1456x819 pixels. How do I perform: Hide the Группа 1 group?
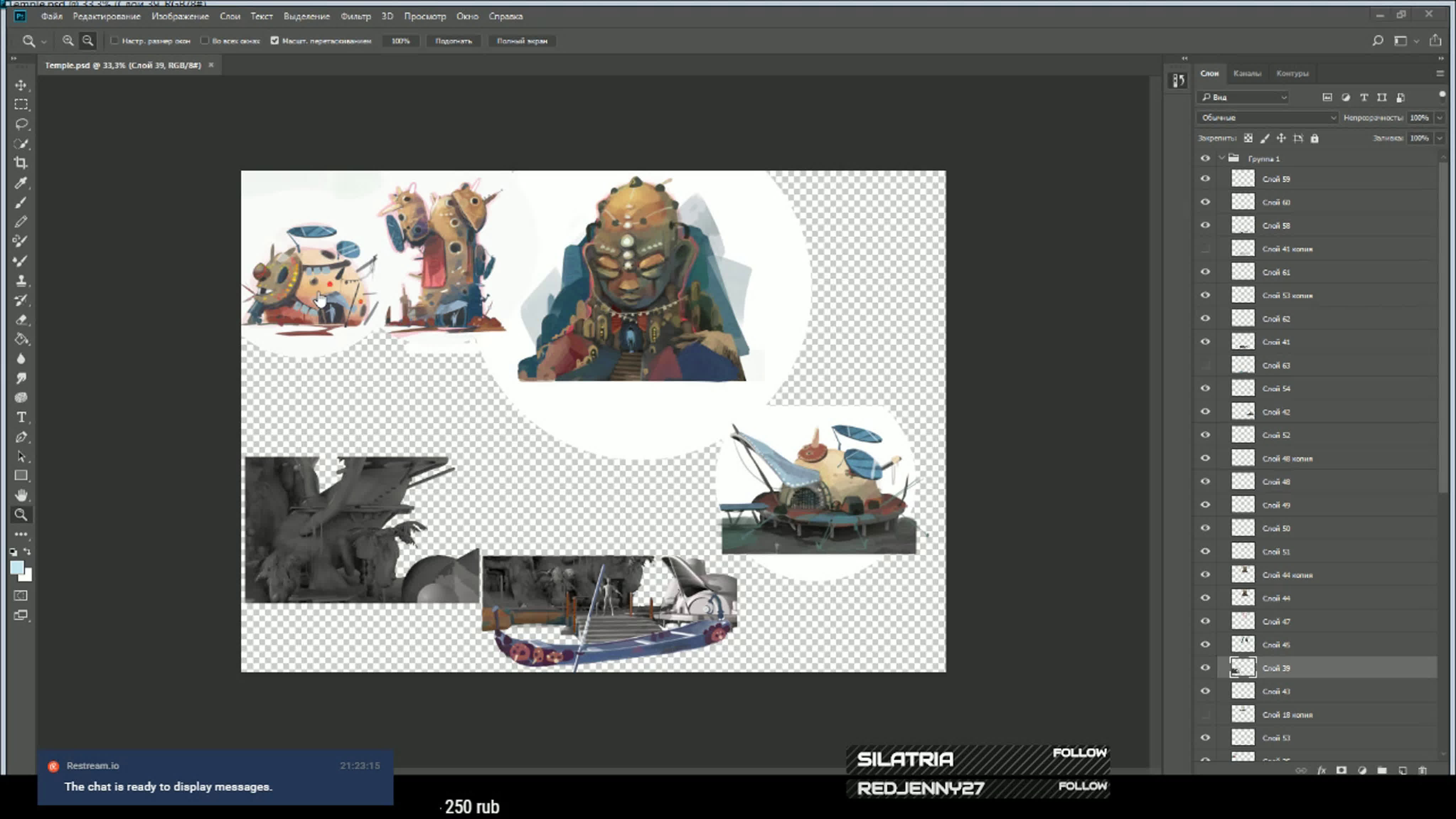(1205, 158)
